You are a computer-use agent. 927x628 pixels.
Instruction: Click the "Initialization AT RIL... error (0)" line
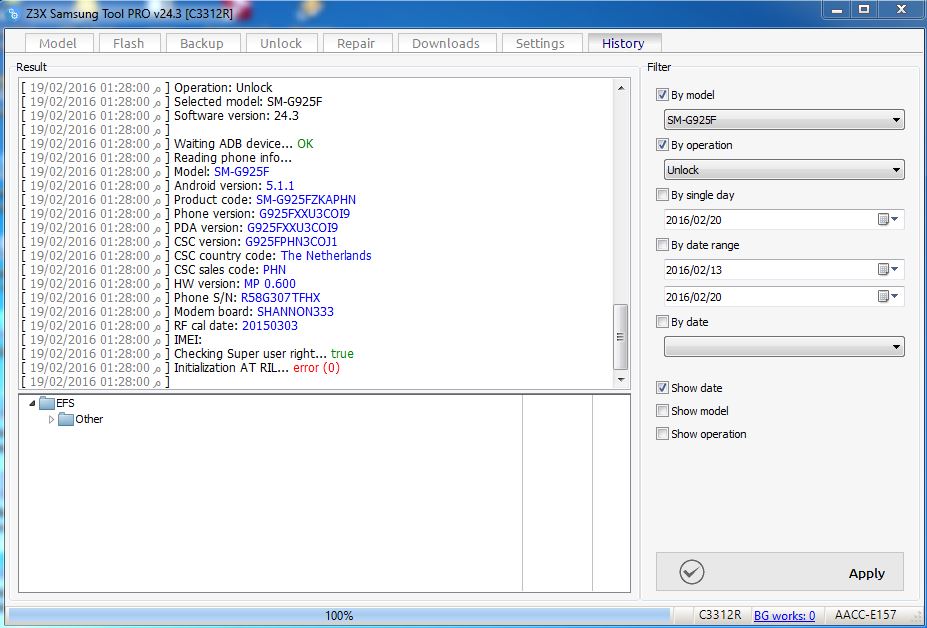point(257,368)
